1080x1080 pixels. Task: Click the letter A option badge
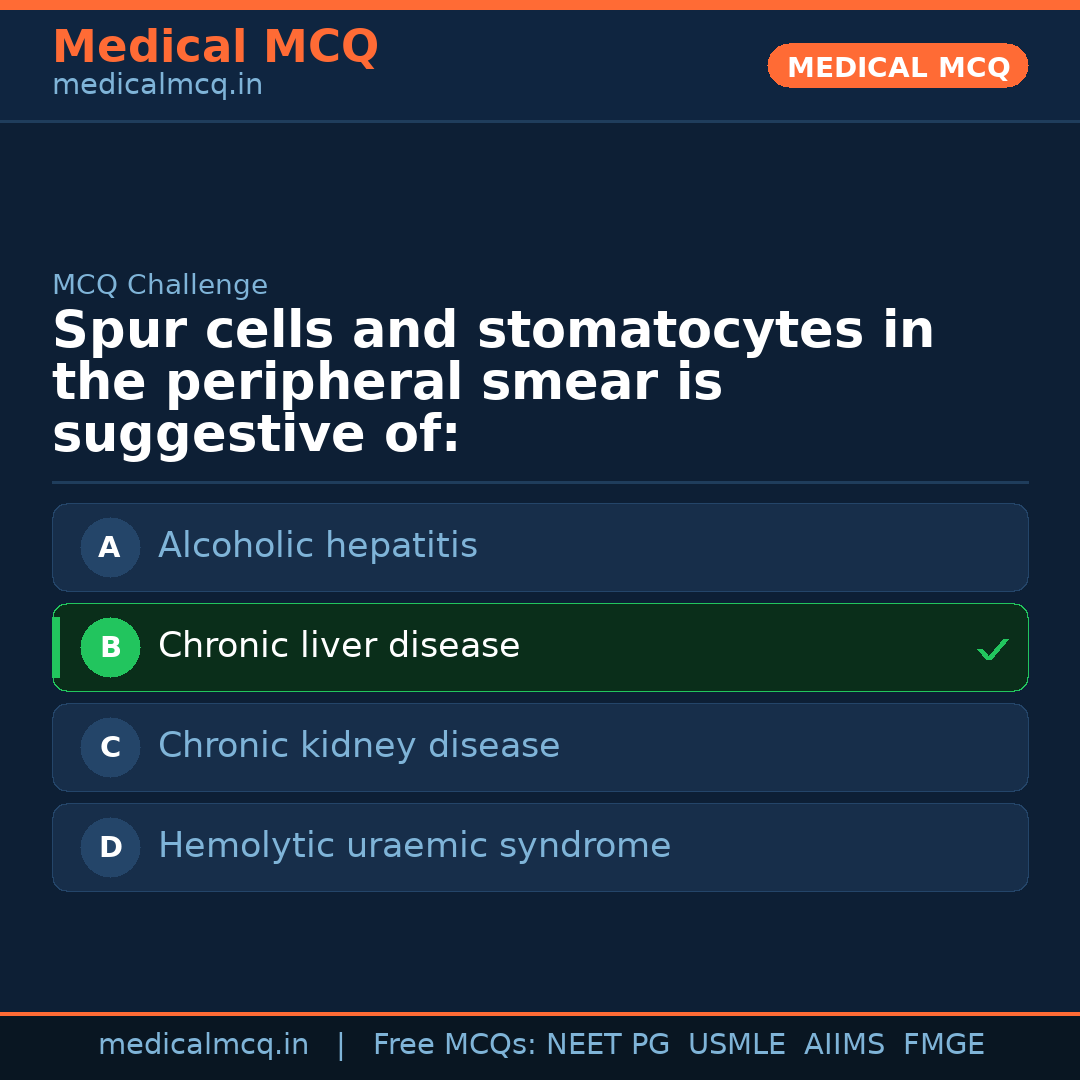point(110,547)
